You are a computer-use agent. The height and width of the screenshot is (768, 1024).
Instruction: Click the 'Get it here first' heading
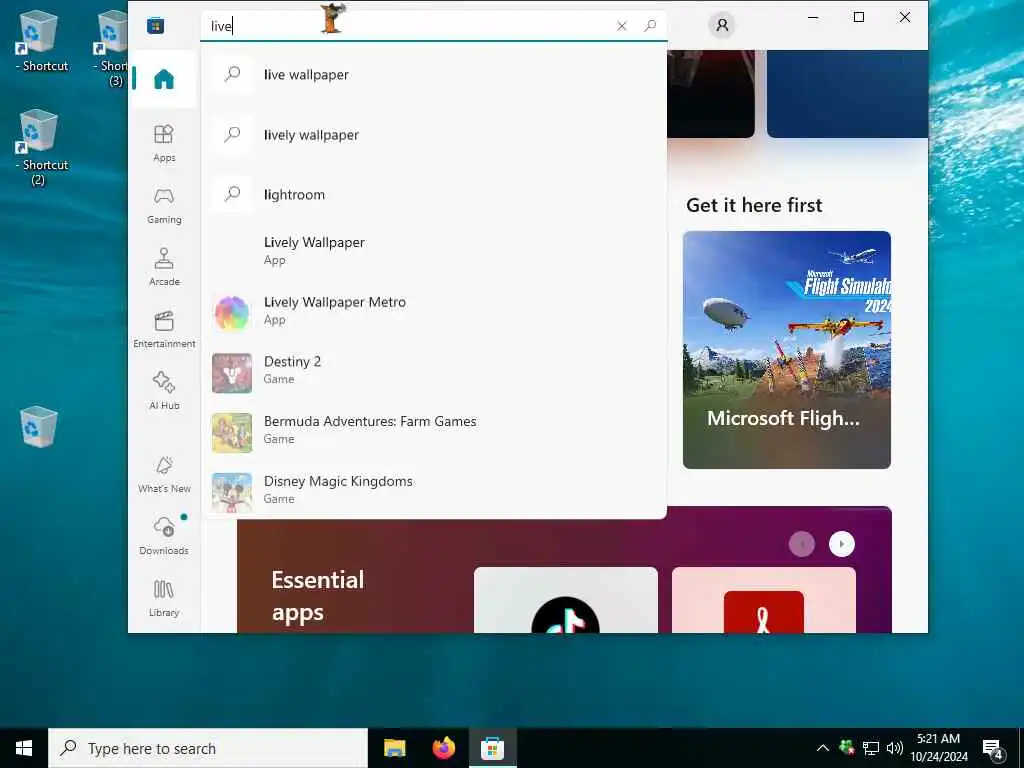coord(754,205)
